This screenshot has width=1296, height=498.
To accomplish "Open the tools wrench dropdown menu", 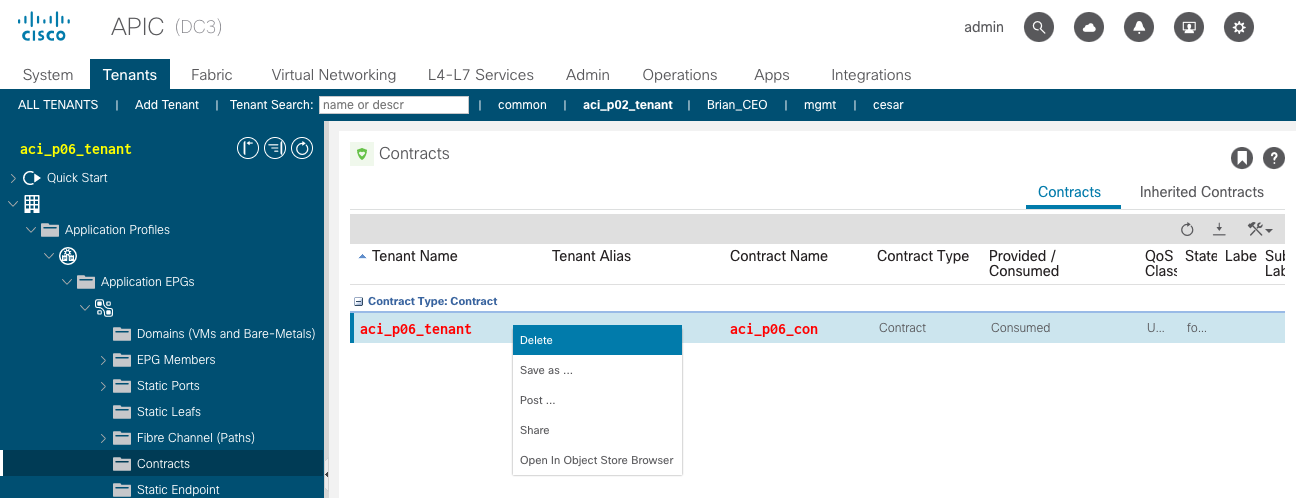I will 1259,229.
